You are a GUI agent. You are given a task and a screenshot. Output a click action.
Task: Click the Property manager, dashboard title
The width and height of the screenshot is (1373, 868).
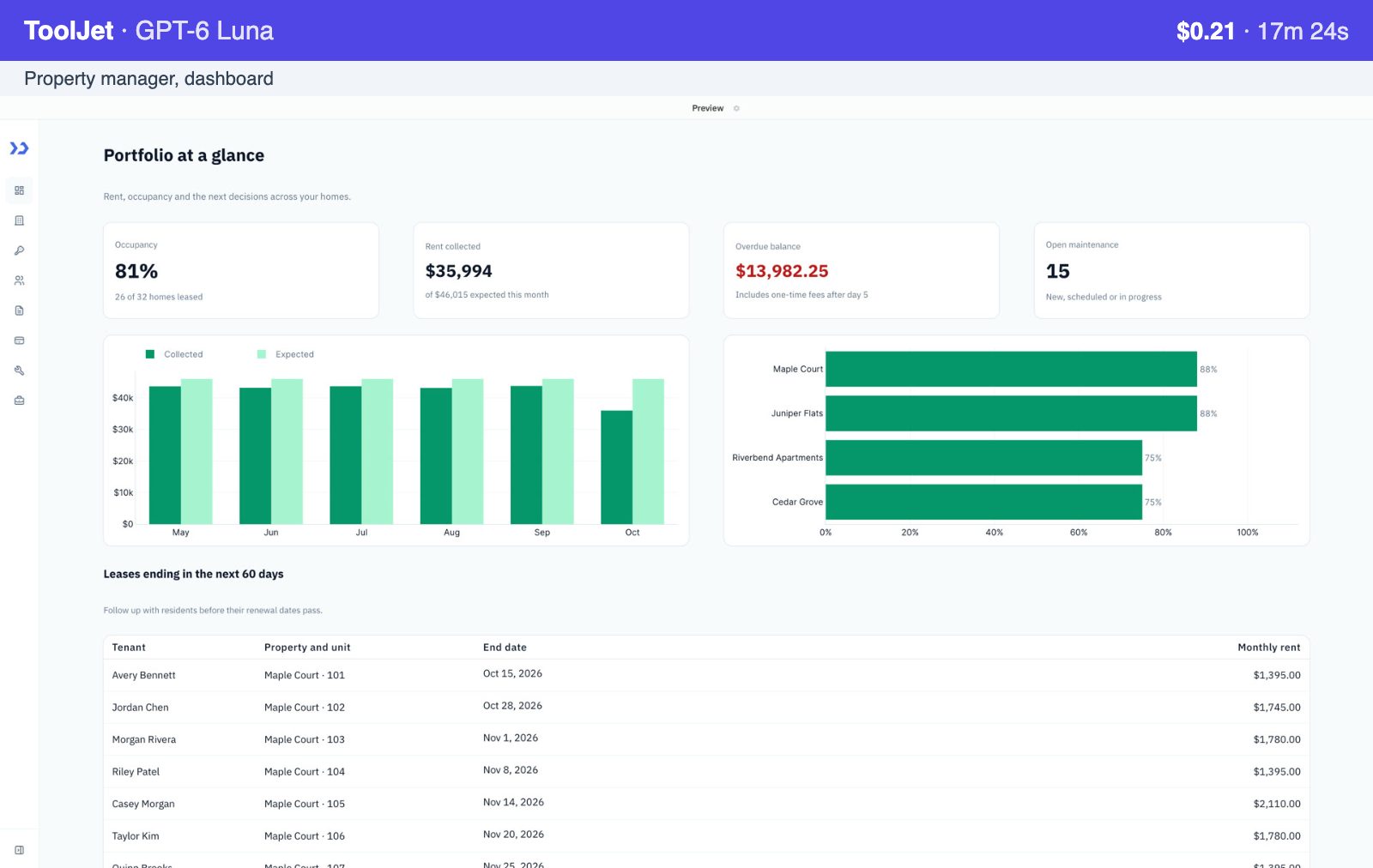pos(148,79)
